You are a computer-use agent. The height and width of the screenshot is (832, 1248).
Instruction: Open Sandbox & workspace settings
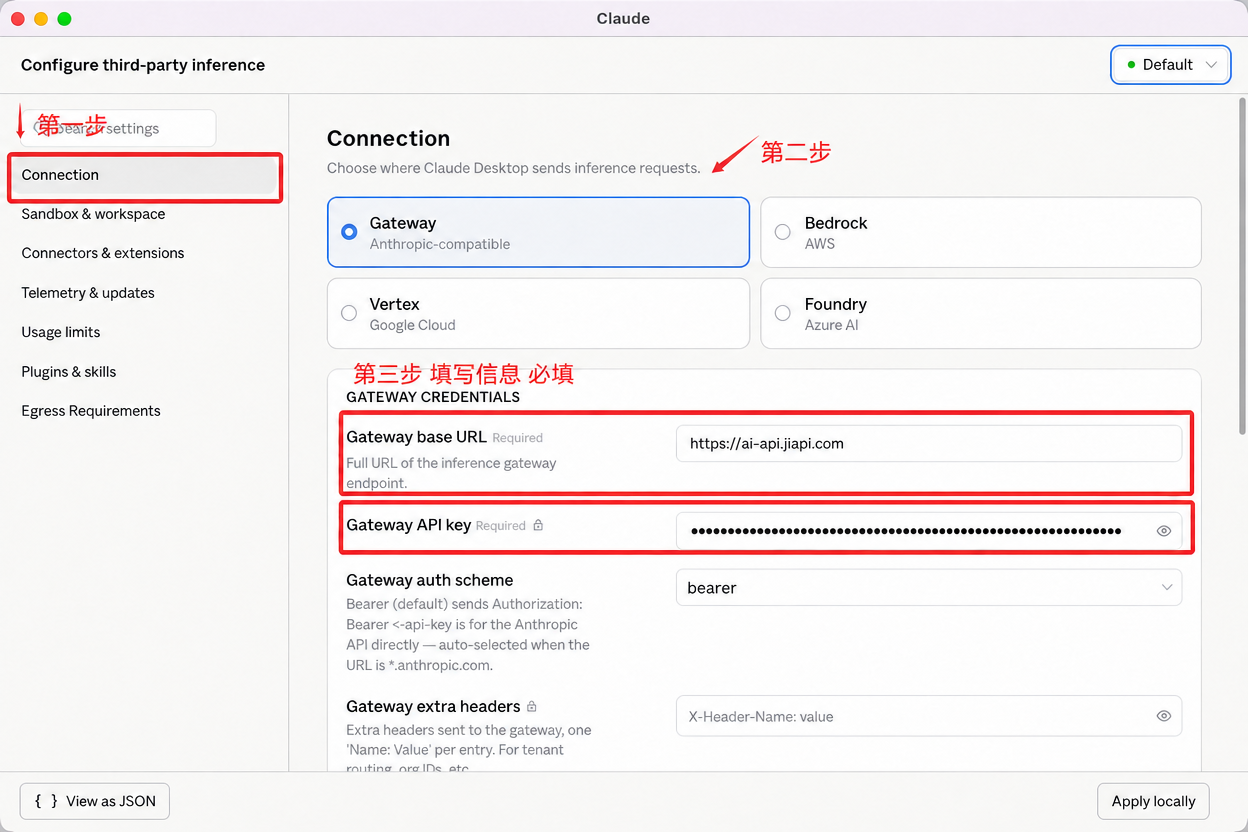(x=93, y=214)
